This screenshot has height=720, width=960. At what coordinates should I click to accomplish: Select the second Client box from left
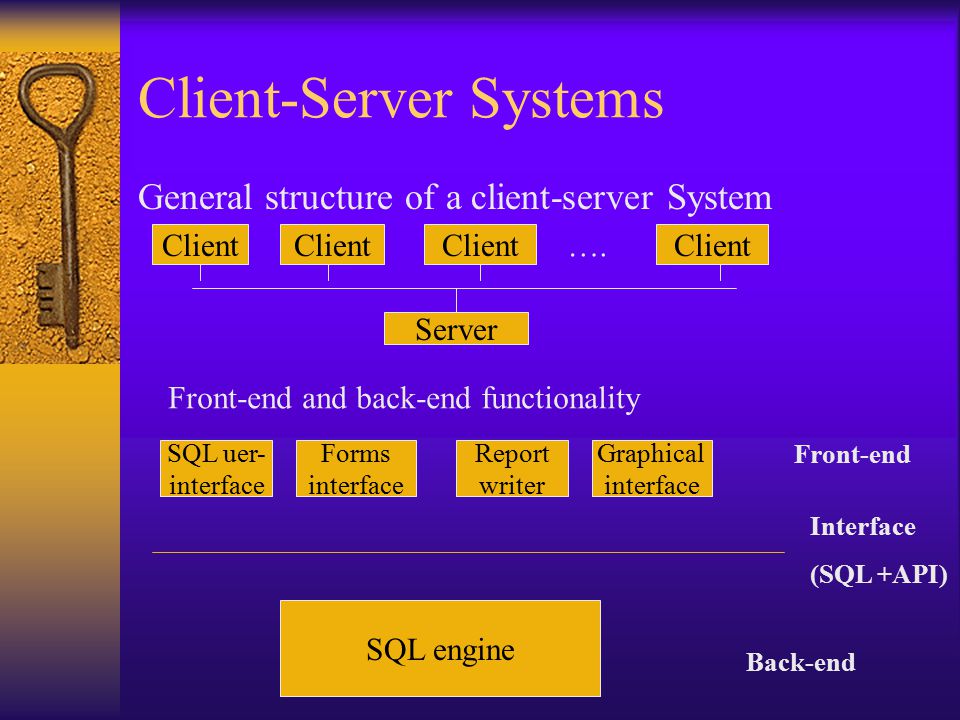coord(332,245)
